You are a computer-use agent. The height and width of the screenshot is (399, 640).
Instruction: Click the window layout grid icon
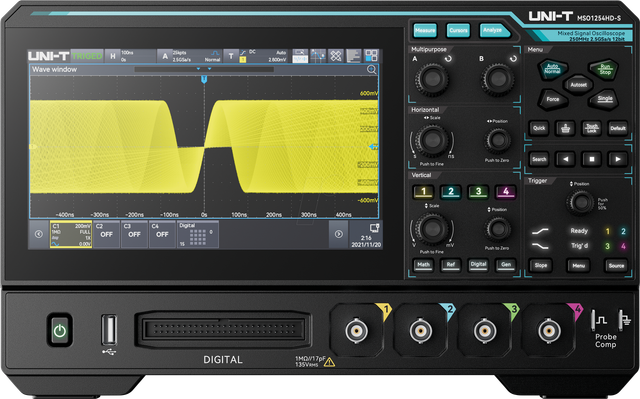371,56
